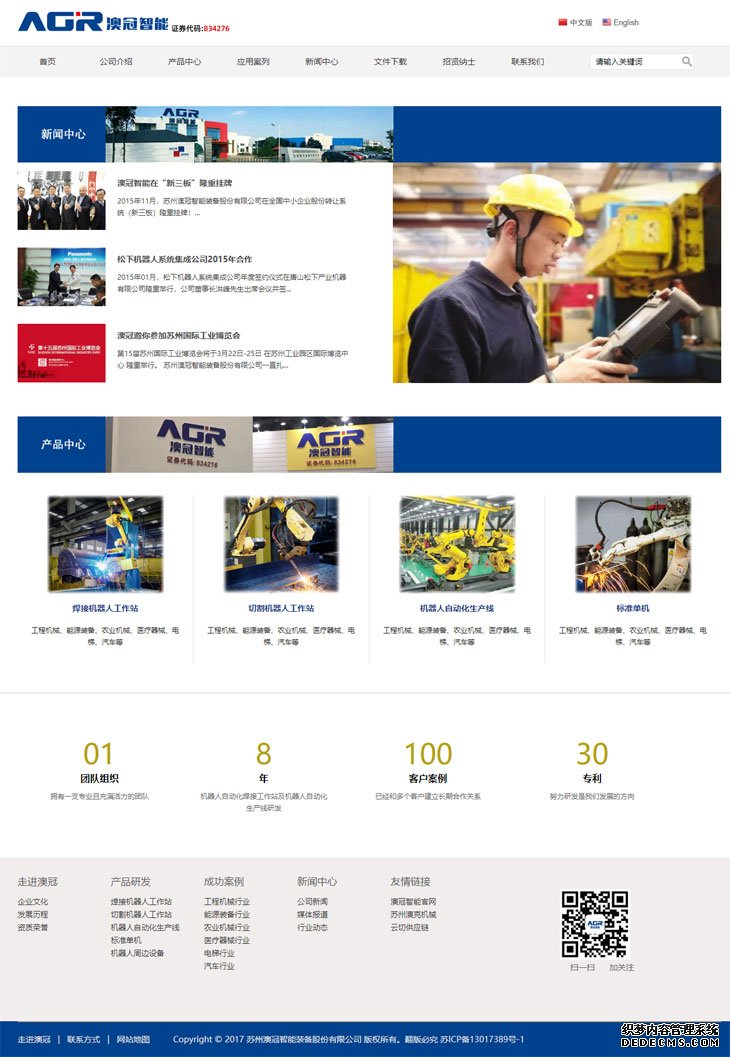The width and height of the screenshot is (730, 1057).
Task: Open news 松下机器人系统集成公司2015年合作
Action: pos(184,260)
